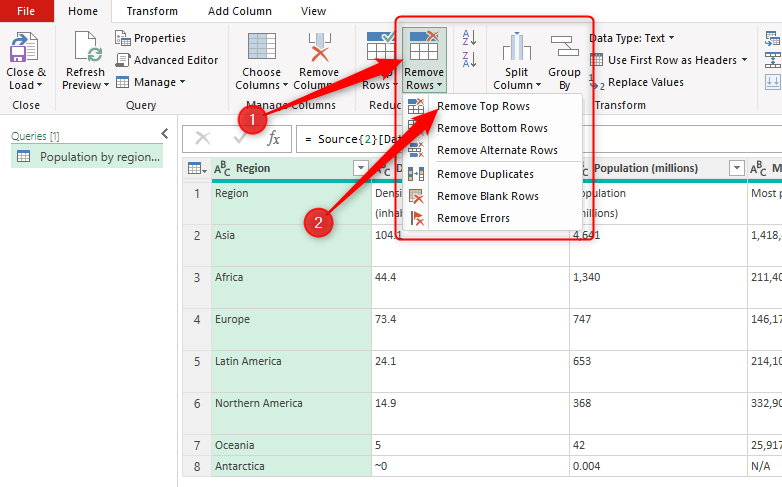Open the Split Column dropdown arrow
Screen dimensions: 782x487
pyautogui.click(x=539, y=85)
